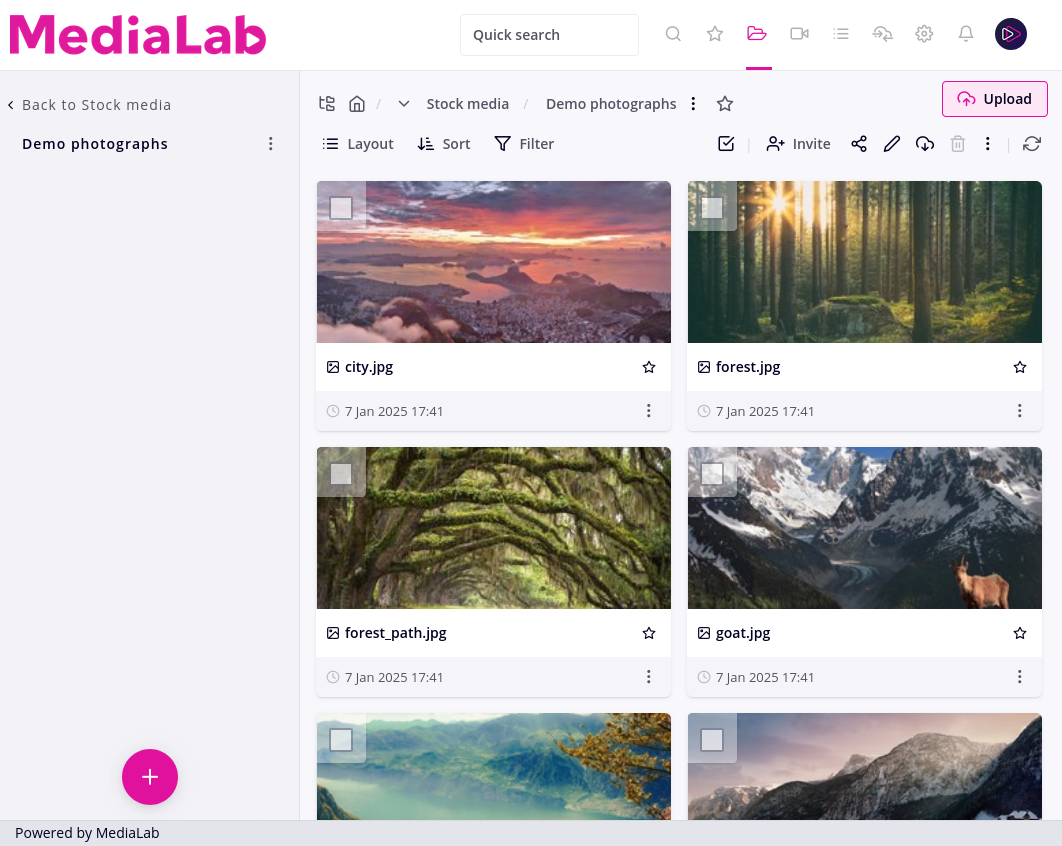Viewport: 1062px width, 846px height.
Task: Expand the breadcrumb chevron dropdown
Action: 404,104
